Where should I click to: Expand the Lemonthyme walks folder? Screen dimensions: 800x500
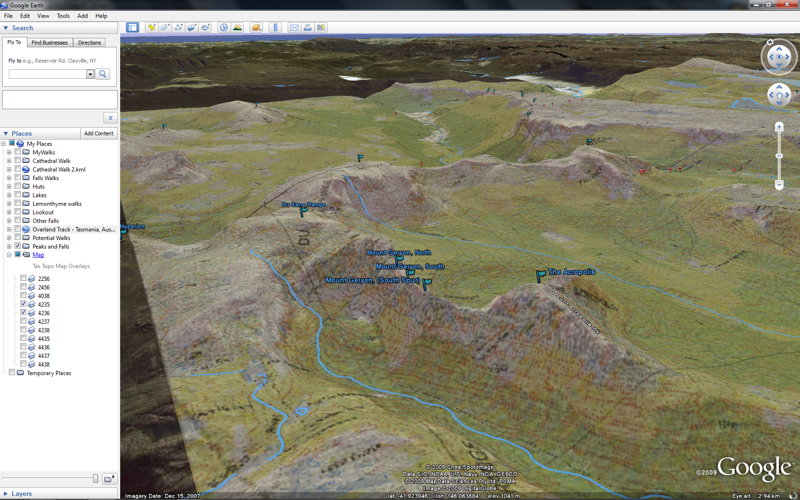9,204
